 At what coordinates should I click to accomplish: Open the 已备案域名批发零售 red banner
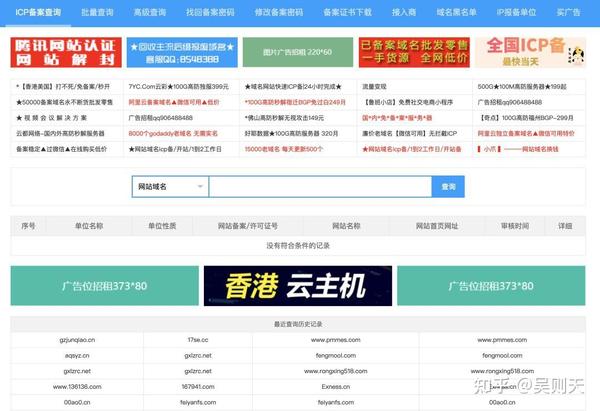tap(414, 52)
